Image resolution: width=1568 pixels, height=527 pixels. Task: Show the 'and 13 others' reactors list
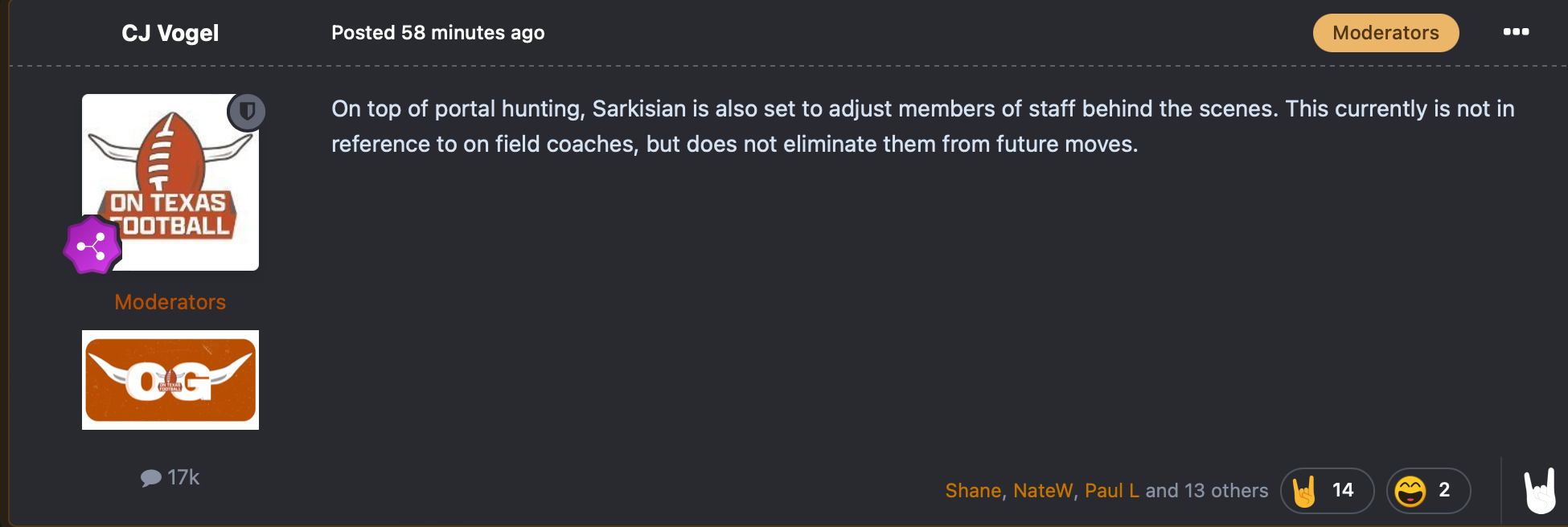pyautogui.click(x=1206, y=491)
